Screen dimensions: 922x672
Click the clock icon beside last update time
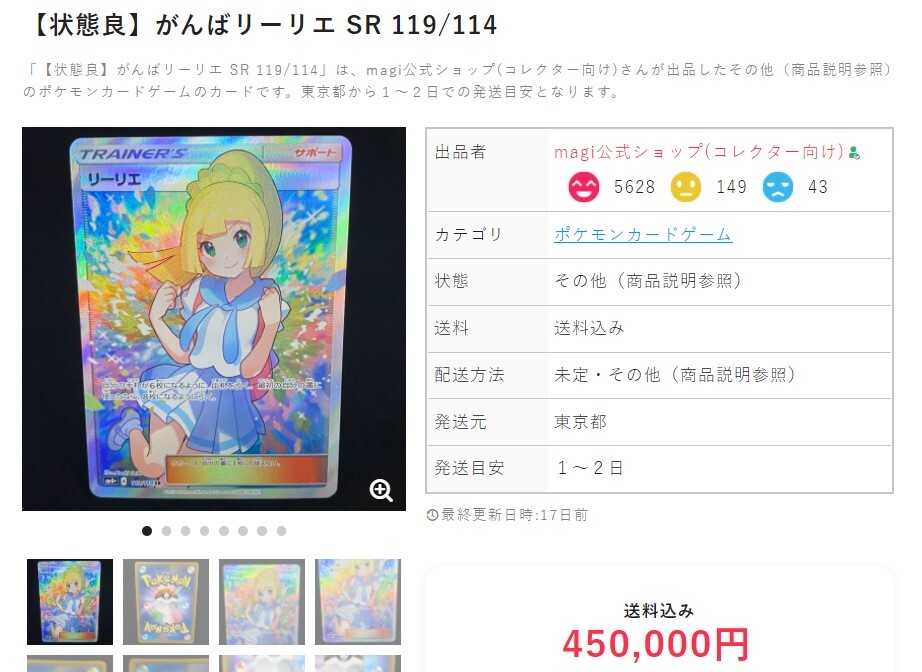pyautogui.click(x=432, y=515)
